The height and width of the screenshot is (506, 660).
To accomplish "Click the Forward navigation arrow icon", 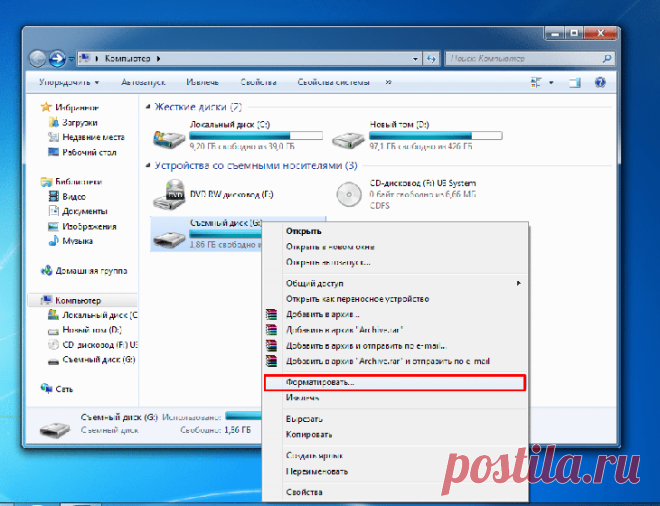I will point(57,59).
